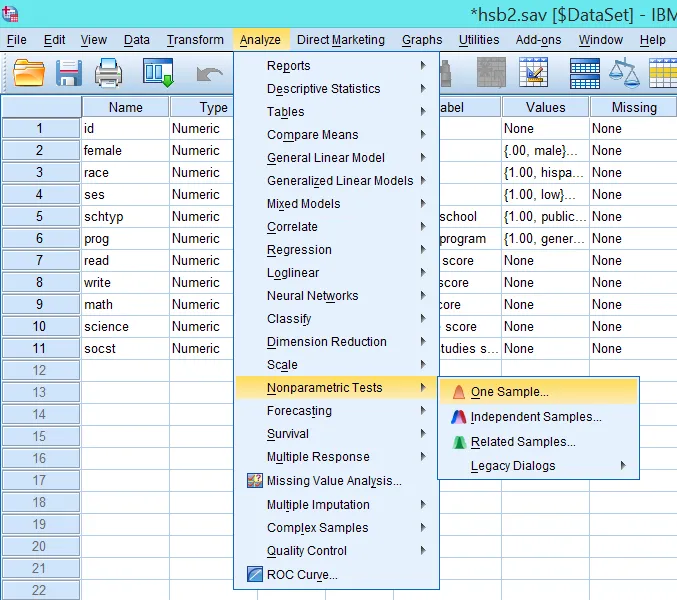
Task: Choose ROC Curve... entry
Action: (337, 575)
